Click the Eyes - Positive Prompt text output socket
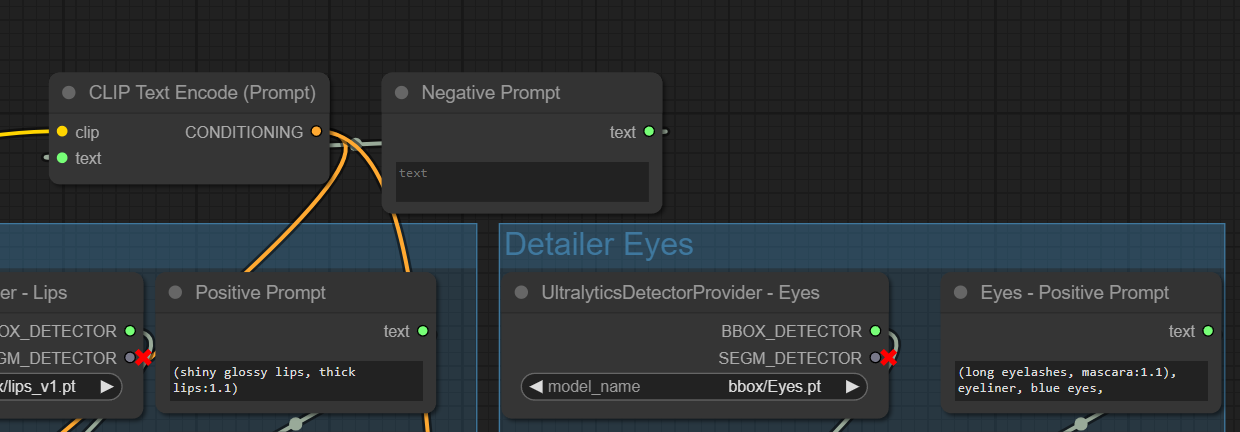Image resolution: width=1240 pixels, height=432 pixels. click(1208, 331)
